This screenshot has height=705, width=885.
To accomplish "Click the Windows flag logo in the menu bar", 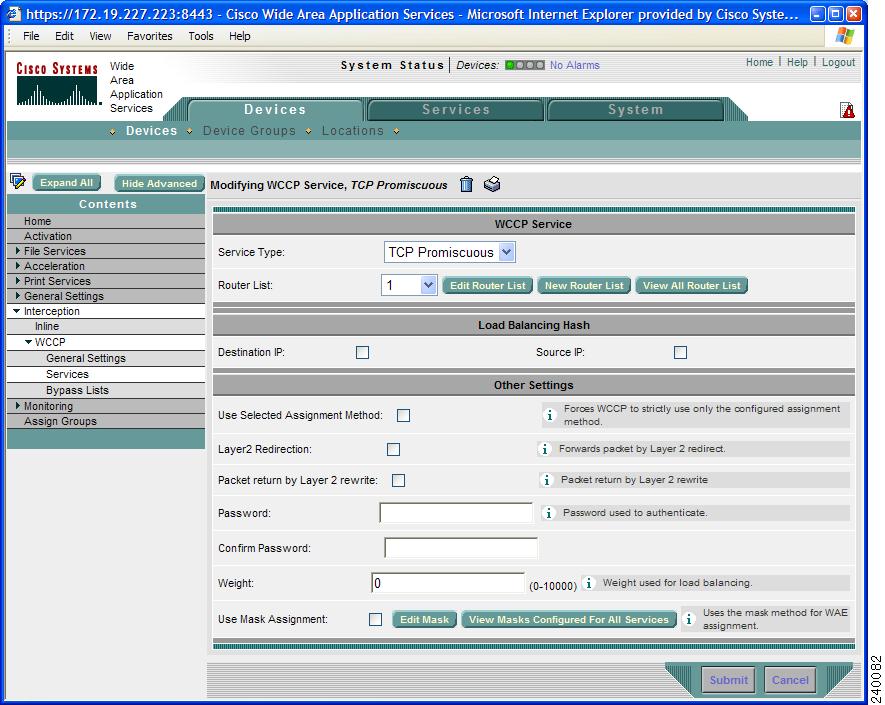I will pyautogui.click(x=844, y=36).
